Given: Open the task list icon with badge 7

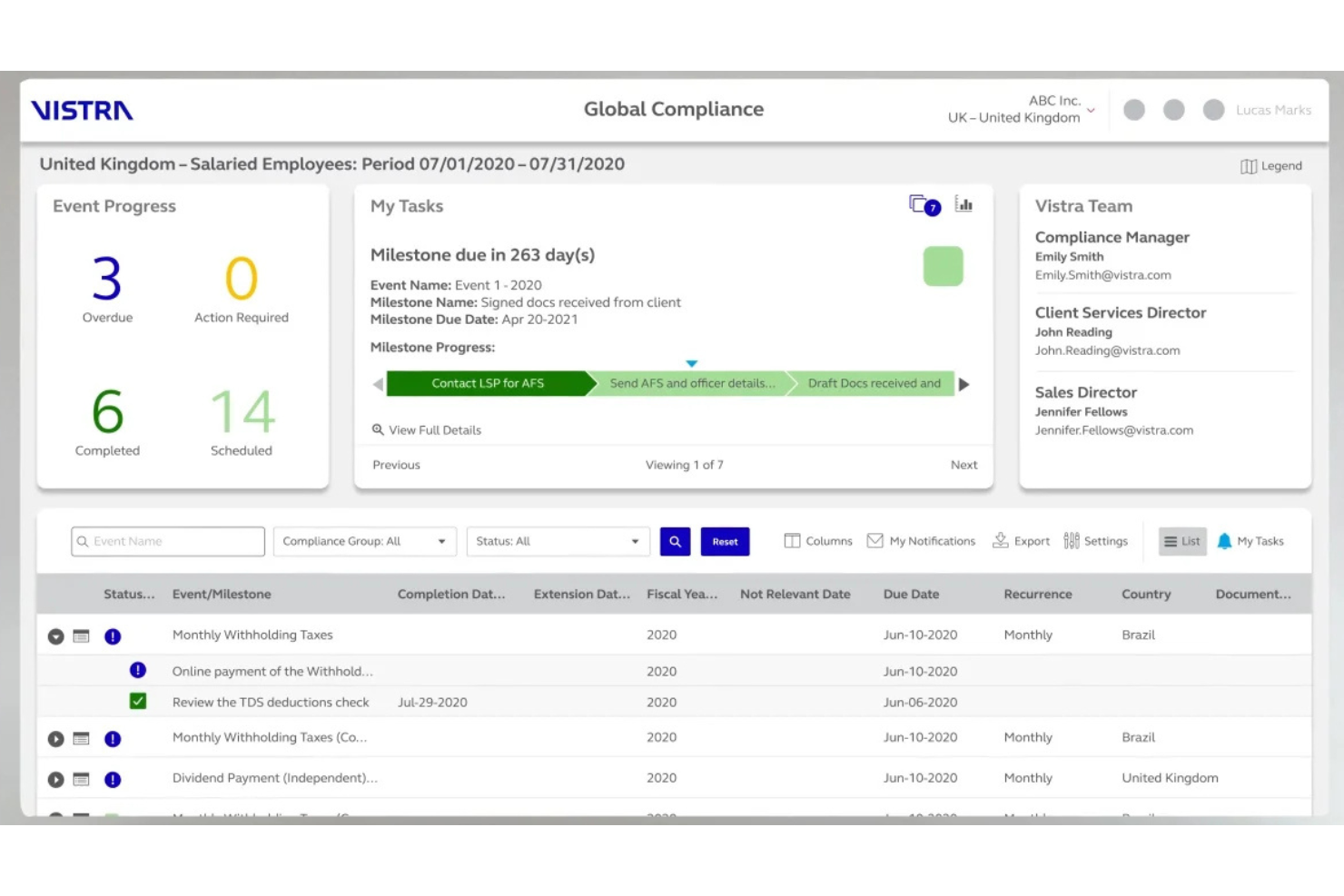Looking at the screenshot, I should [924, 205].
